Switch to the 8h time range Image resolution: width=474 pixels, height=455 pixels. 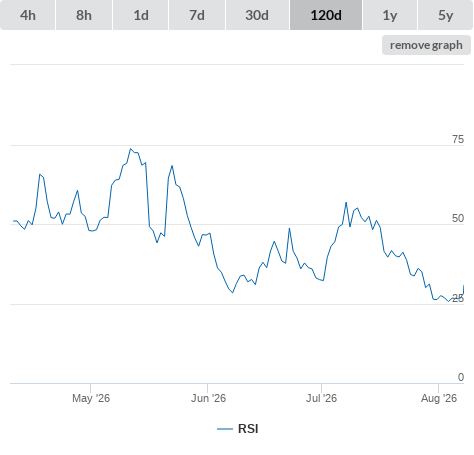pos(84,15)
